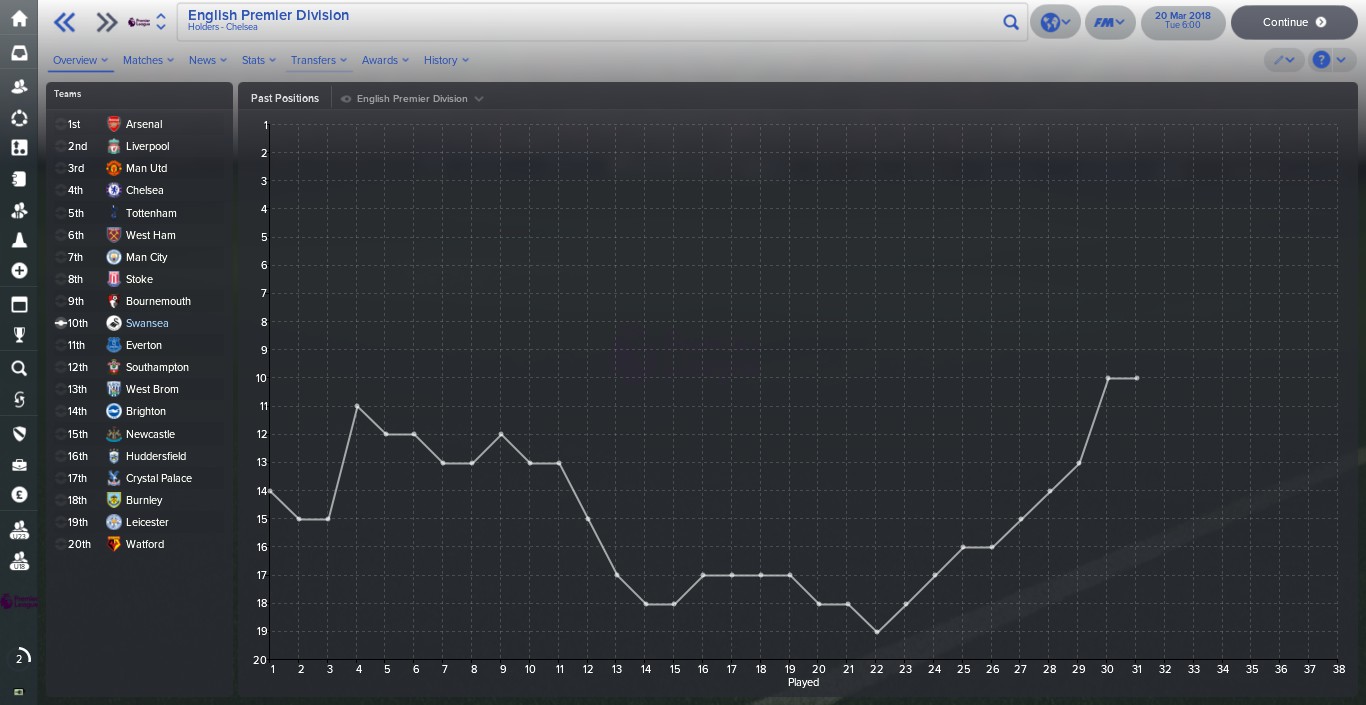Image resolution: width=1366 pixels, height=705 pixels.
Task: Expand the Overview dropdown menu
Action: click(x=80, y=60)
